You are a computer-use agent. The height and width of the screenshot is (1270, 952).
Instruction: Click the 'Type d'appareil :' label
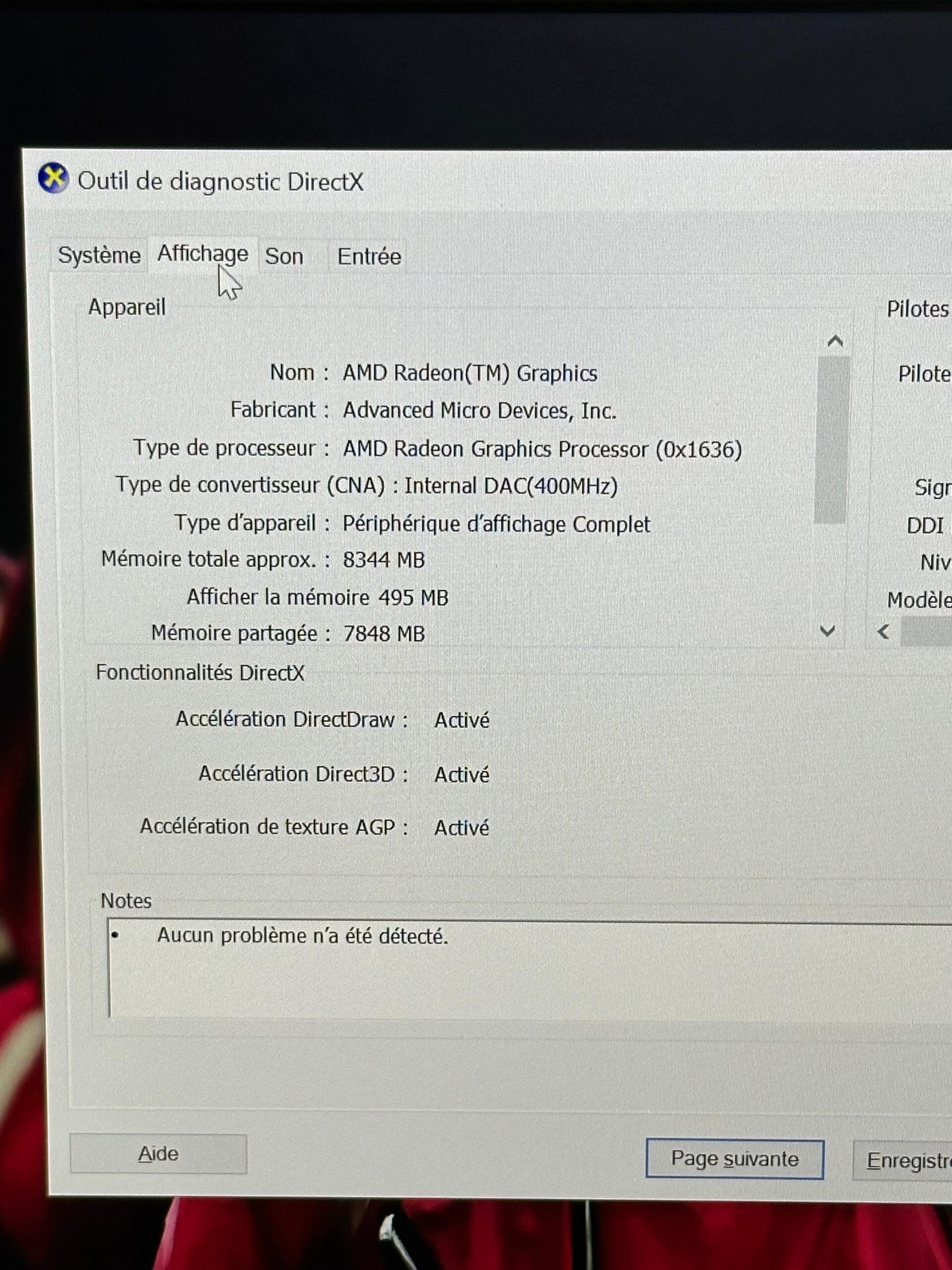[252, 523]
